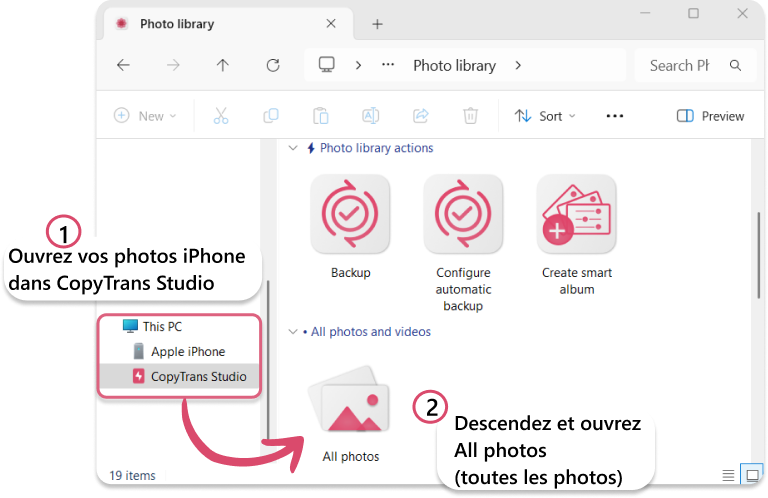Switch to large thumbnails view icon
The width and height of the screenshot is (768, 498).
(x=752, y=475)
